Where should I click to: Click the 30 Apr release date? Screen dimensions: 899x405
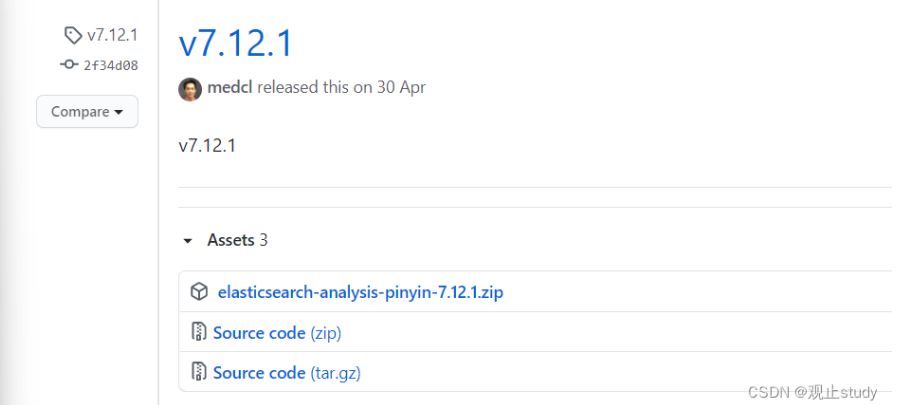[400, 88]
